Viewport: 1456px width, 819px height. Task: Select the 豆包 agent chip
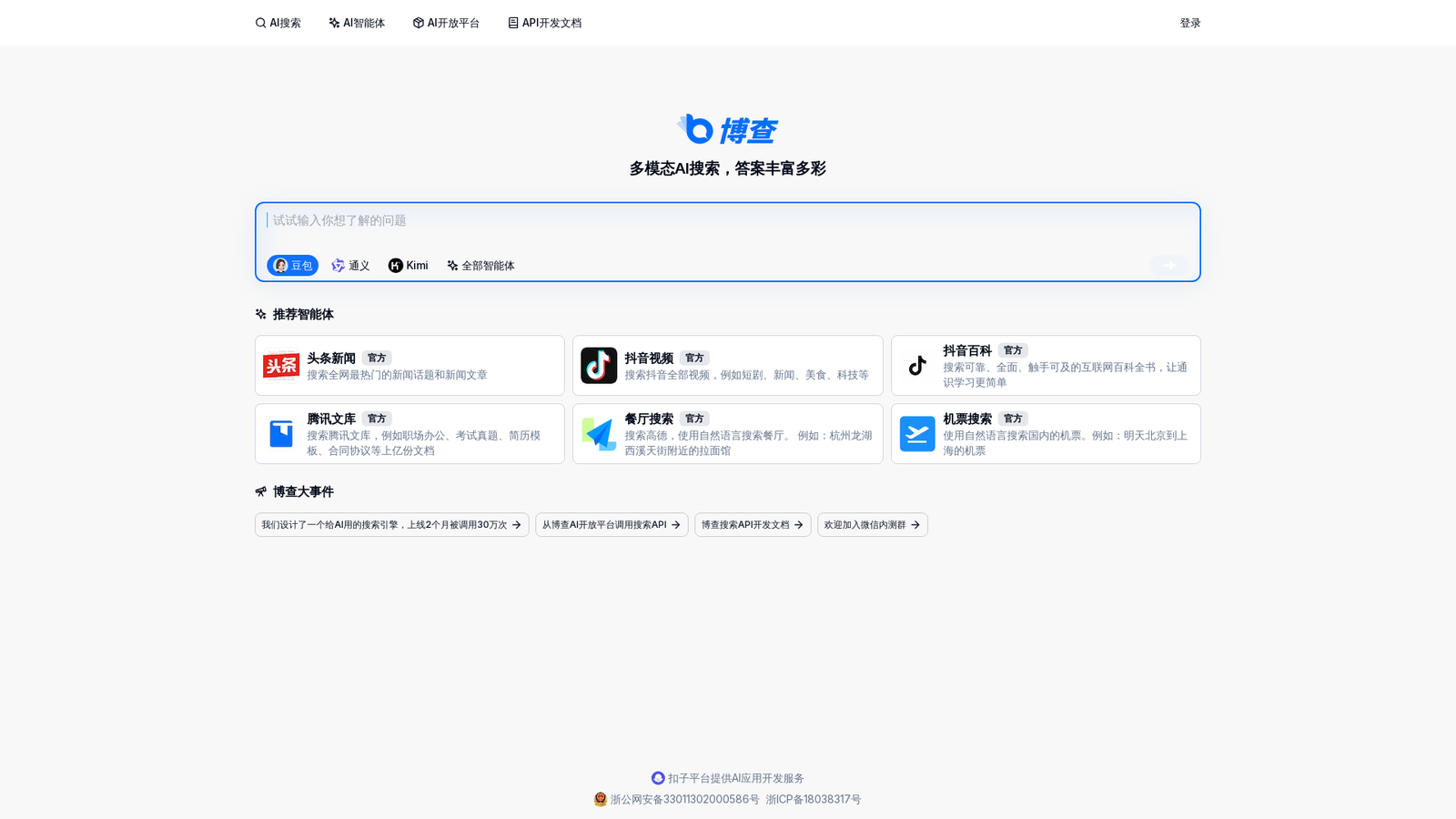(292, 266)
